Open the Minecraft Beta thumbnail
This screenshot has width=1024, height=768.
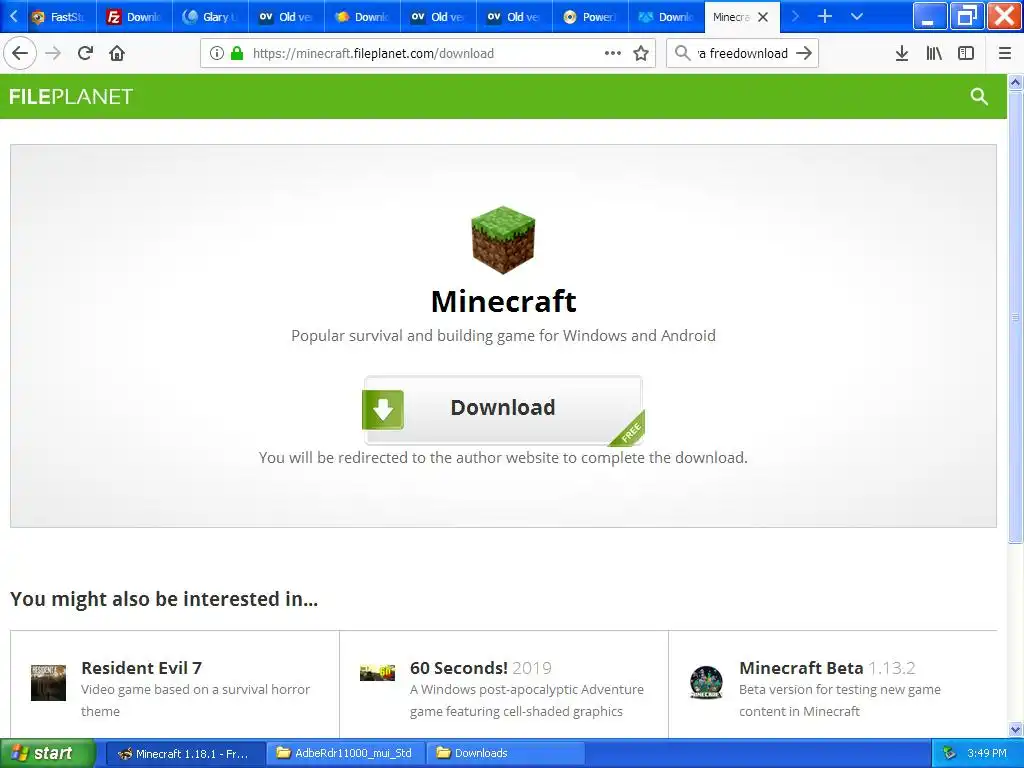pyautogui.click(x=706, y=682)
